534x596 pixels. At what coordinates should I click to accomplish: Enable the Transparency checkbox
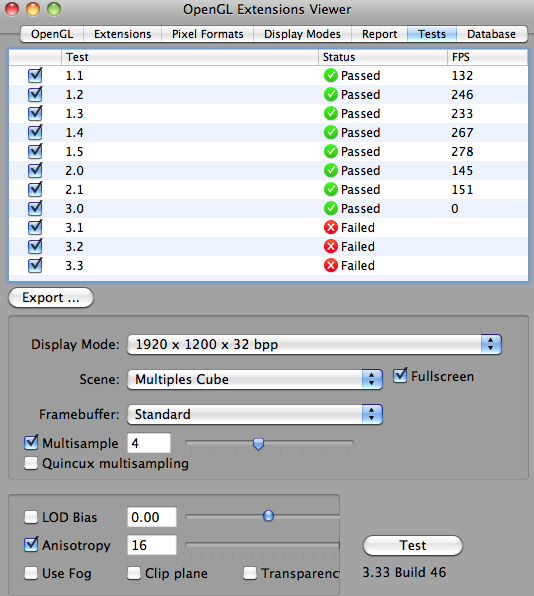(250, 573)
